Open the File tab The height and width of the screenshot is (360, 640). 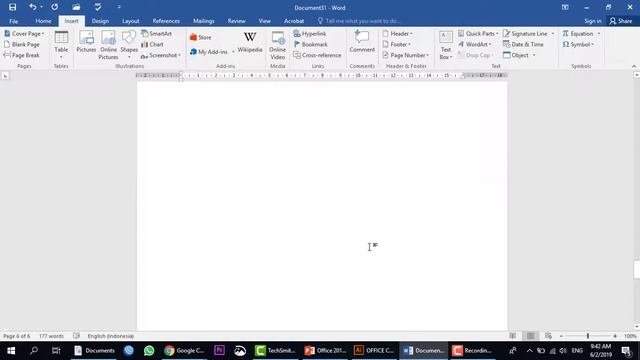point(13,21)
